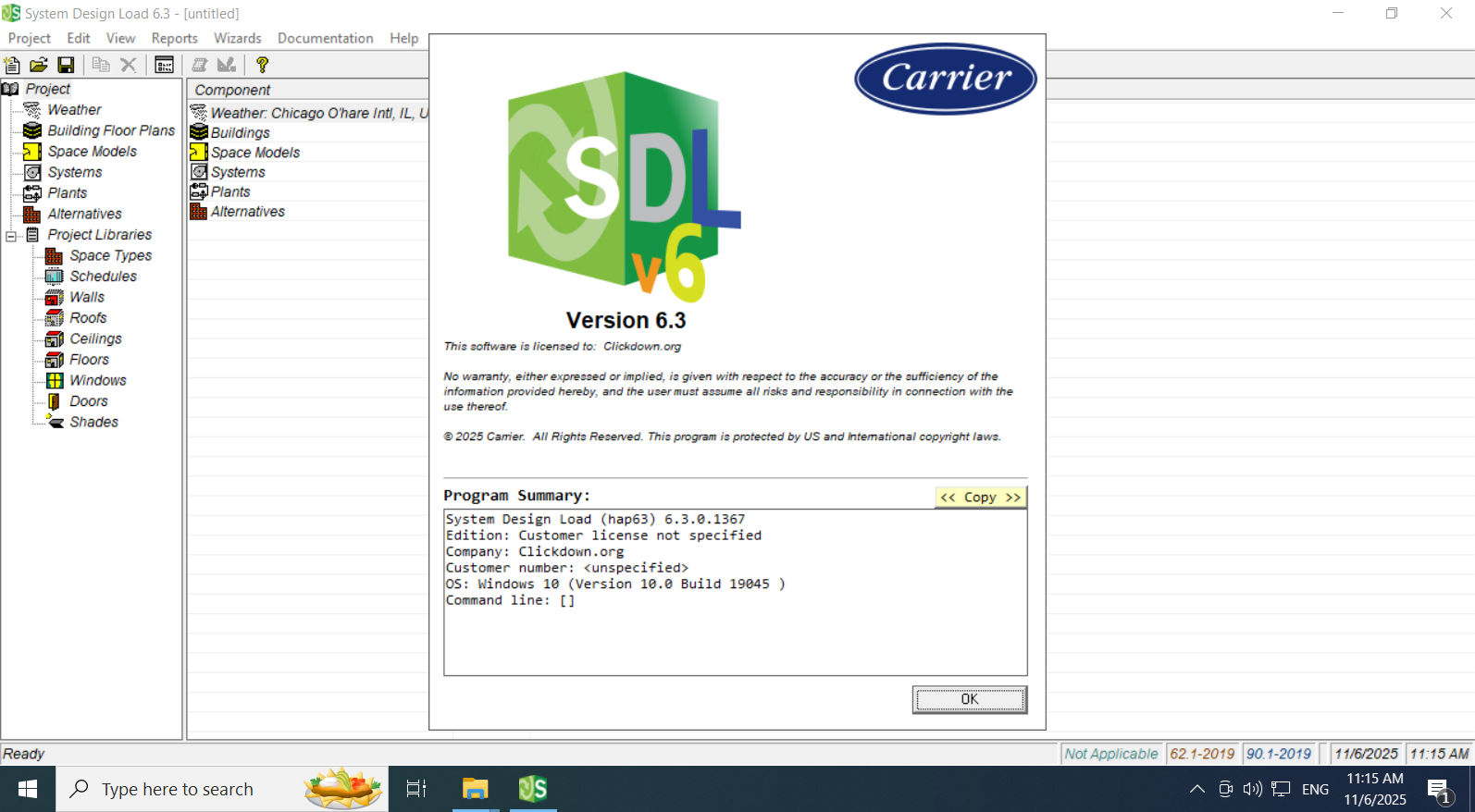The height and width of the screenshot is (812, 1475).
Task: Open the Documentation menu
Action: (326, 38)
